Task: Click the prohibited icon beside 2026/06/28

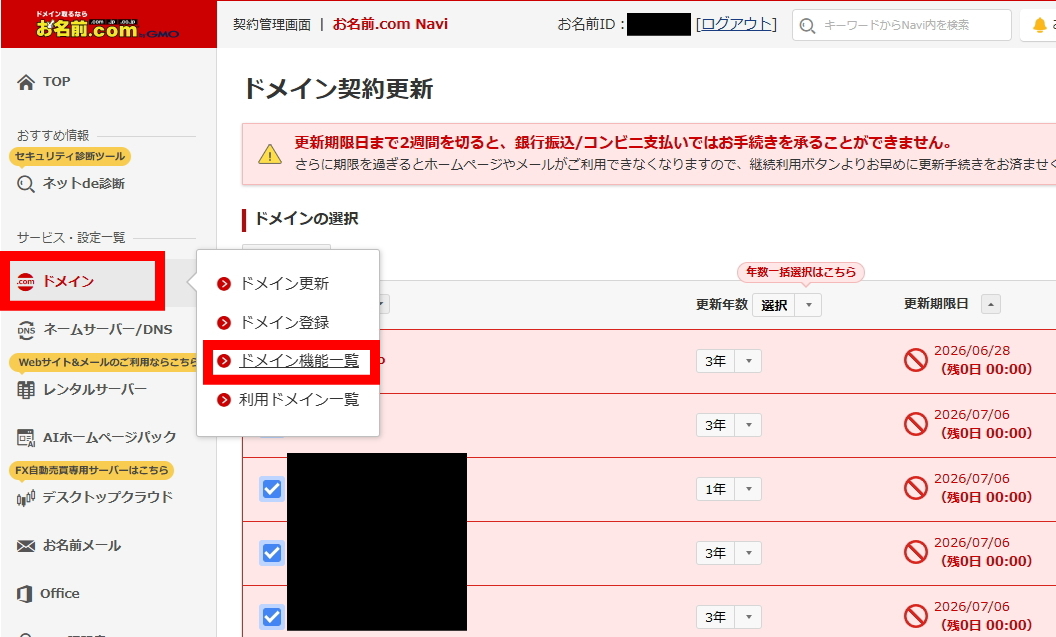Action: (916, 360)
